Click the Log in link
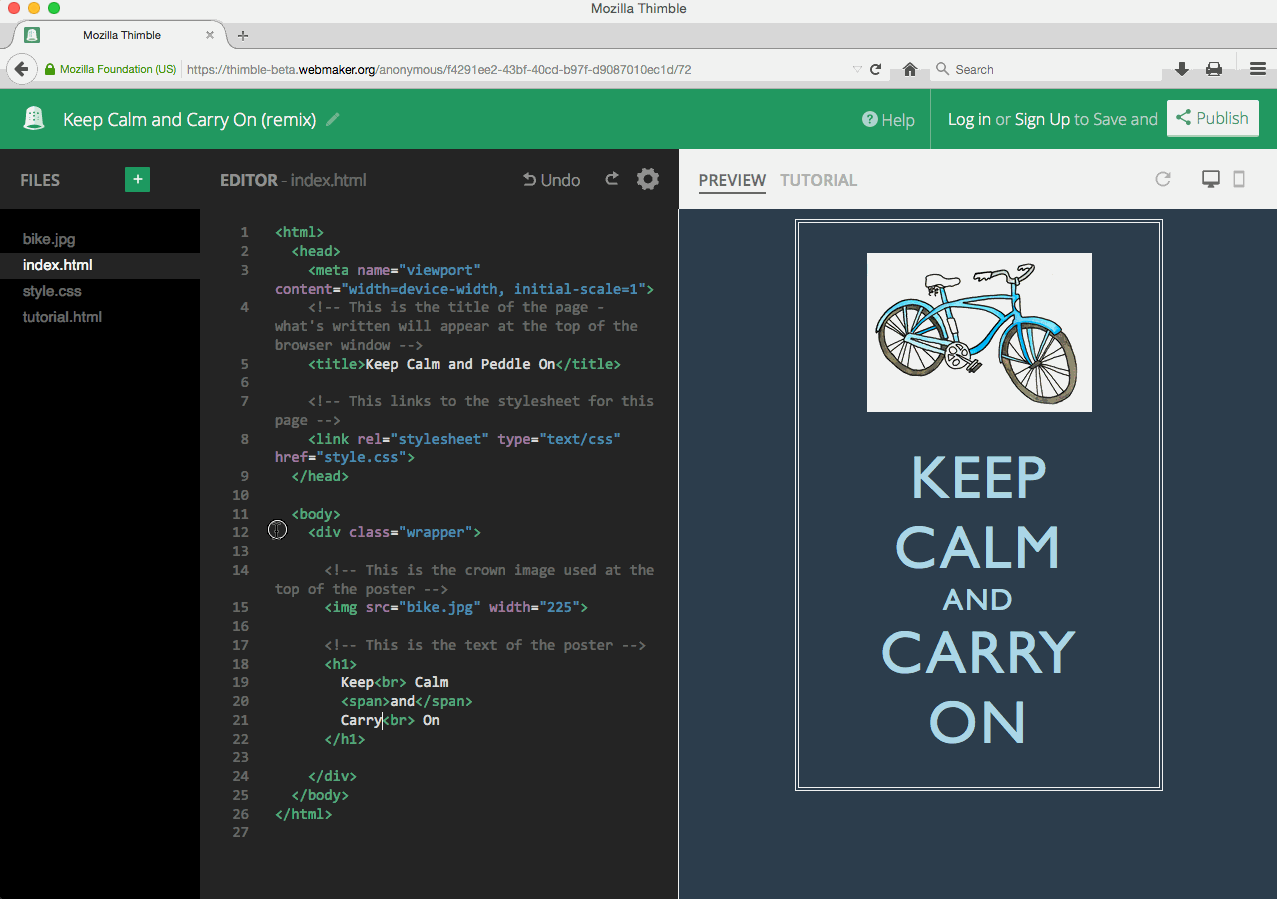 [969, 119]
